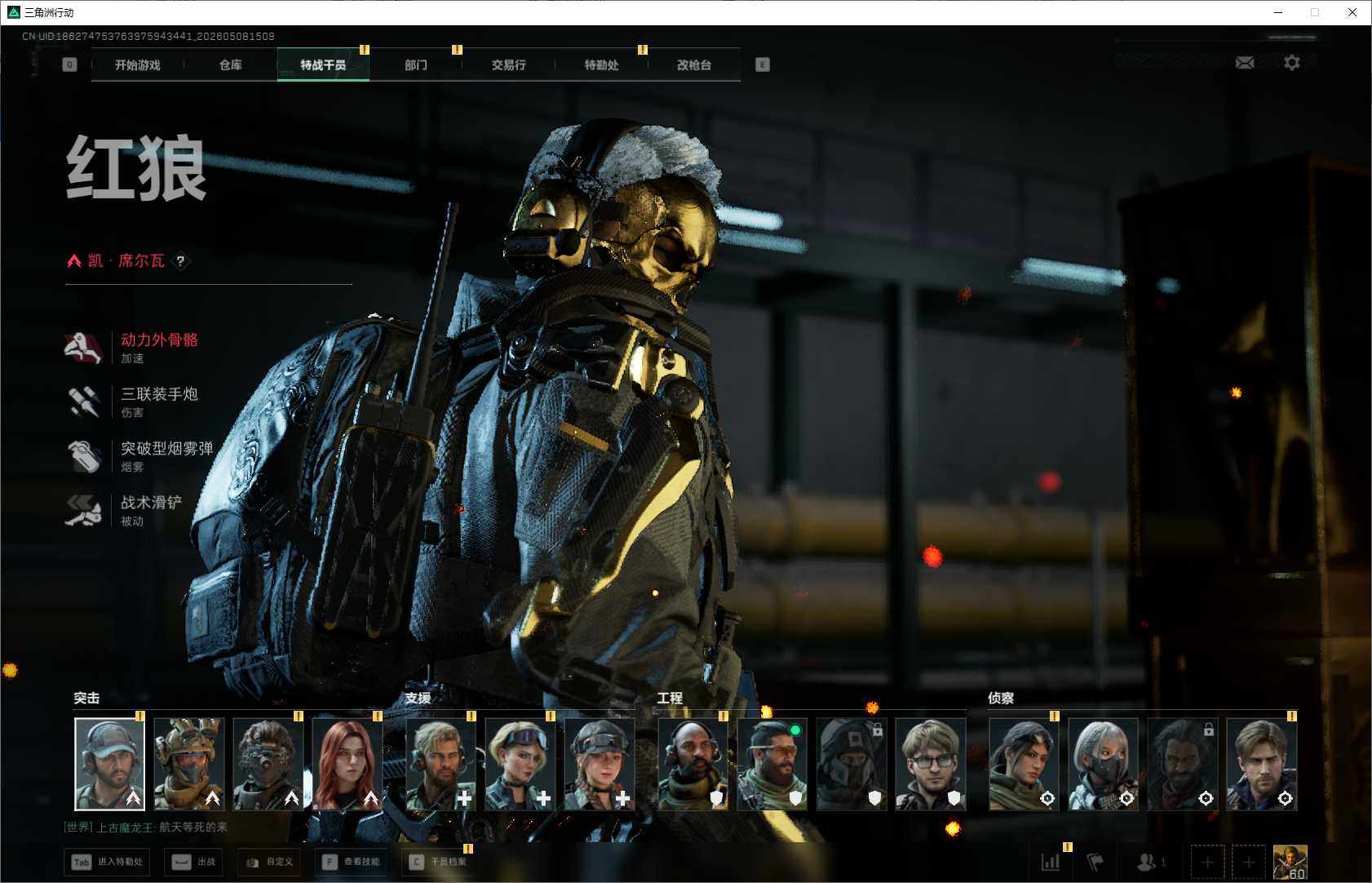This screenshot has height=883, width=1372.
Task: Click the F 查看技能 button
Action: tap(351, 862)
